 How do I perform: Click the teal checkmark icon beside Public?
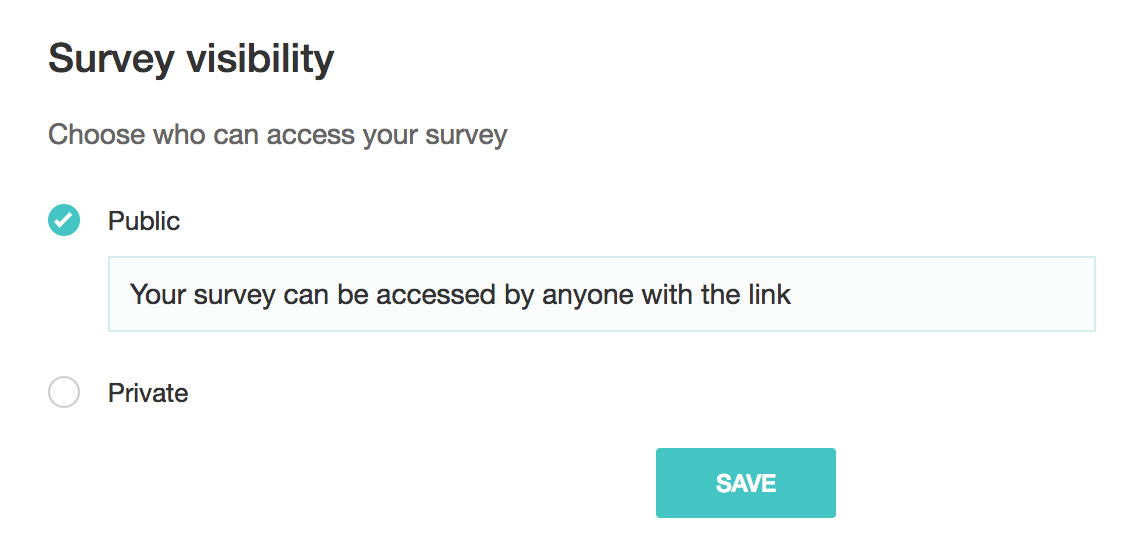point(64,220)
